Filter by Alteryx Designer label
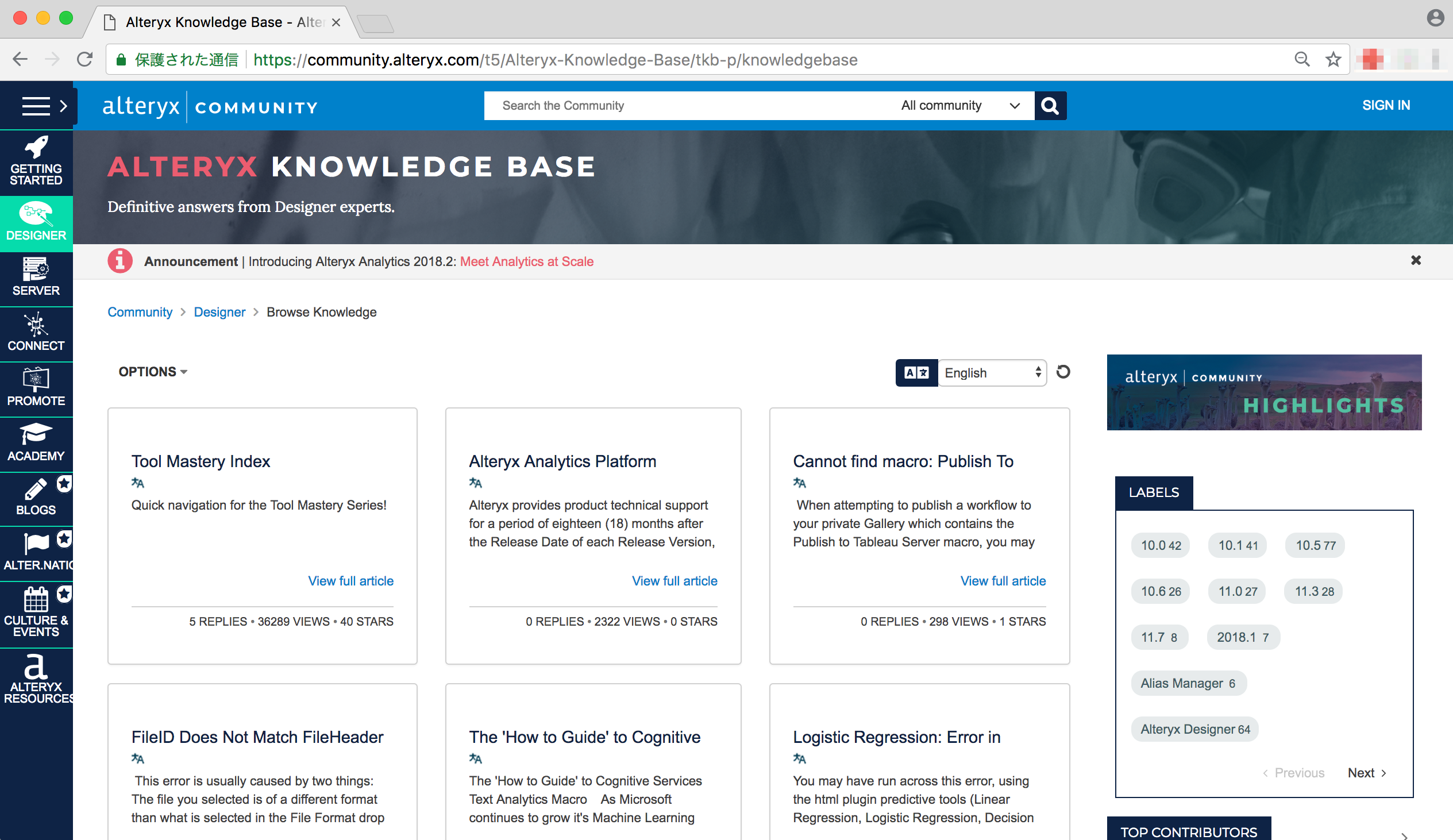Image resolution: width=1453 pixels, height=840 pixels. [x=1195, y=729]
